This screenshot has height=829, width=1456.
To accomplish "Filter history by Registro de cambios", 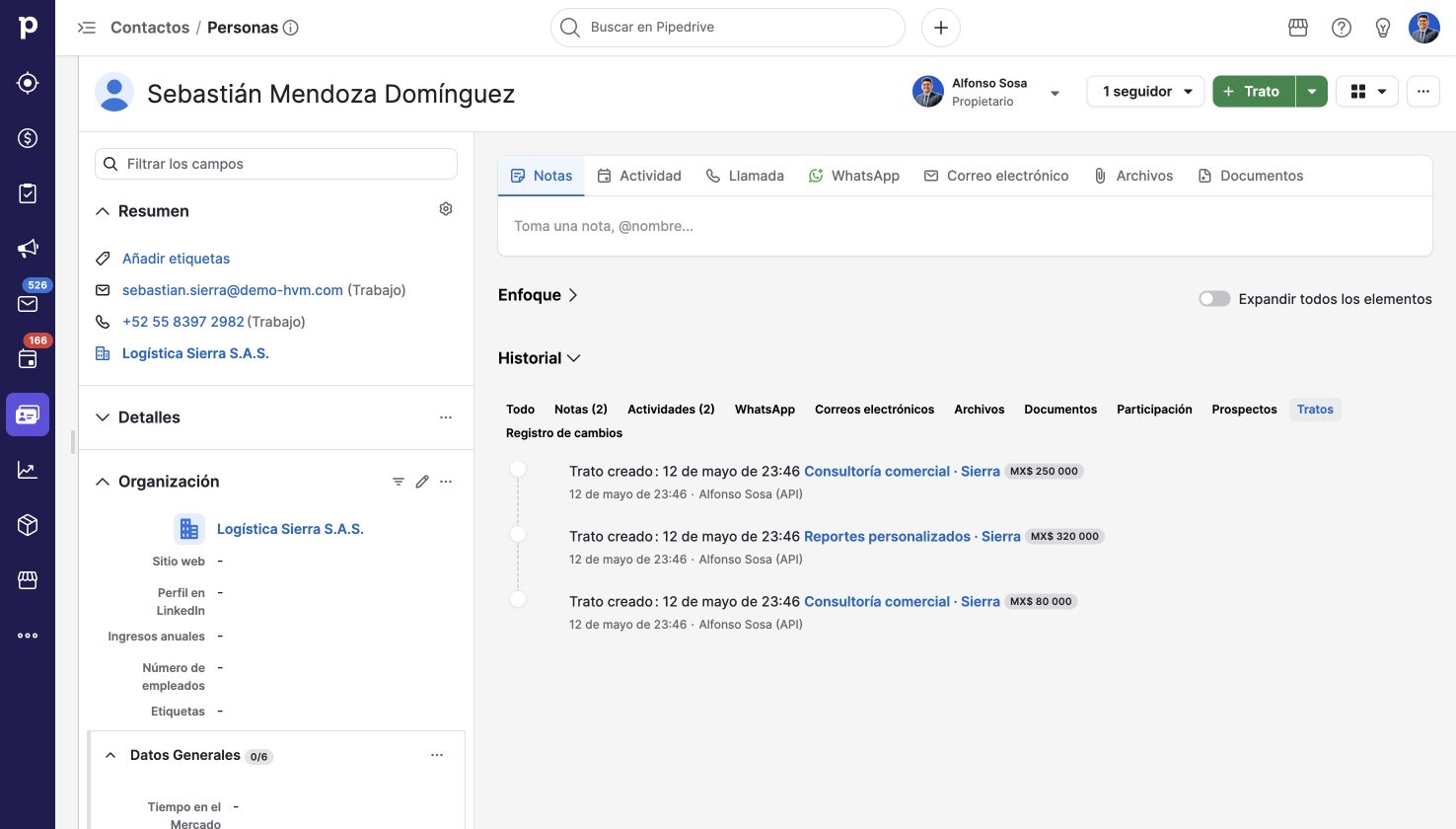I will click(x=563, y=433).
